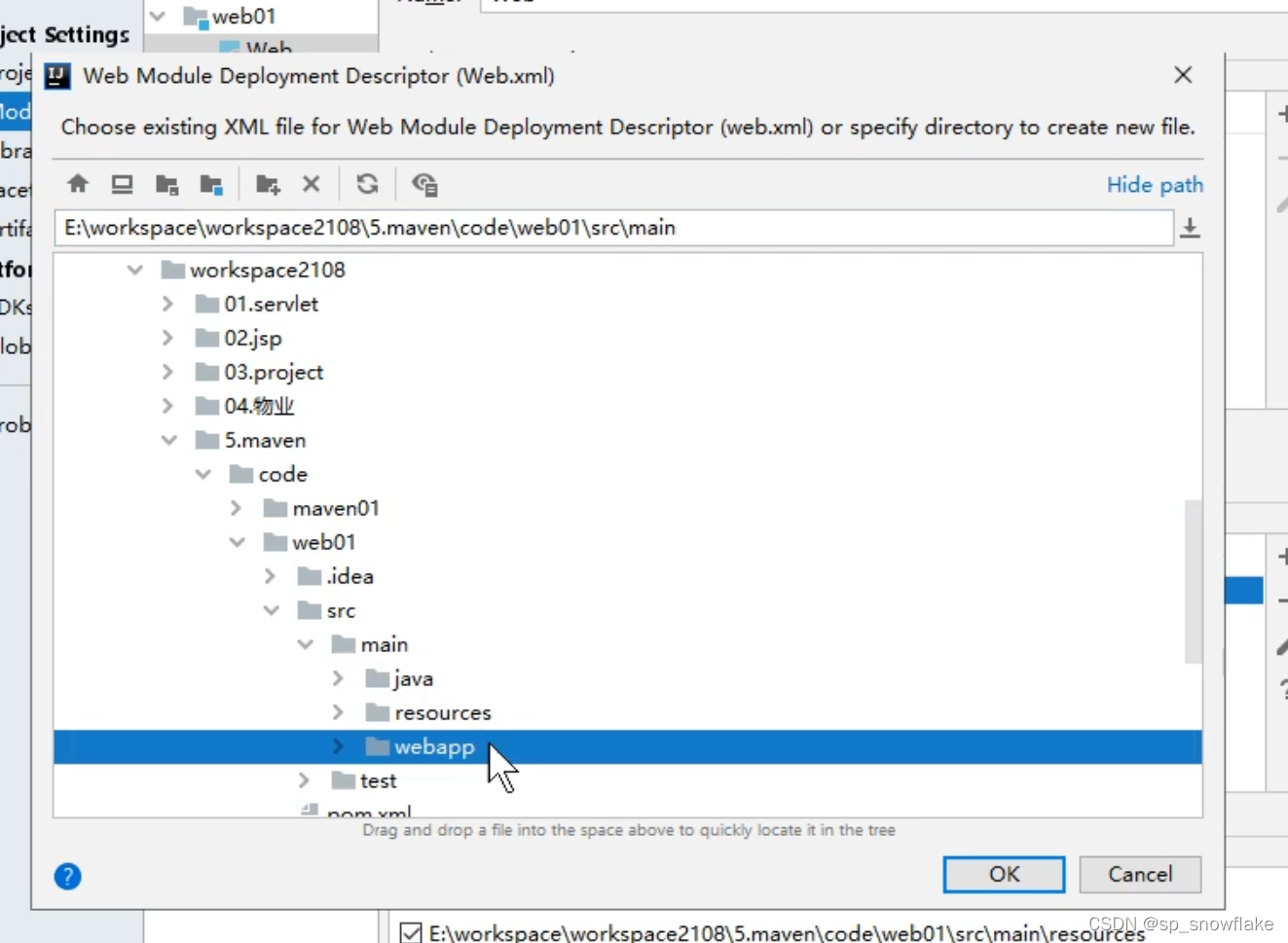
Task: Collapse the workspace2108 folder
Action: click(x=134, y=270)
